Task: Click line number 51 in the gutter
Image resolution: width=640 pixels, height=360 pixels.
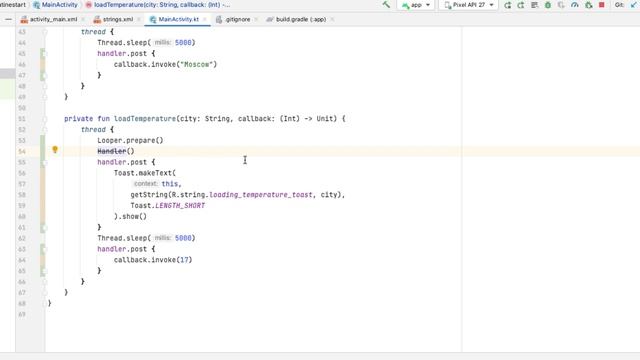Action: 22,119
